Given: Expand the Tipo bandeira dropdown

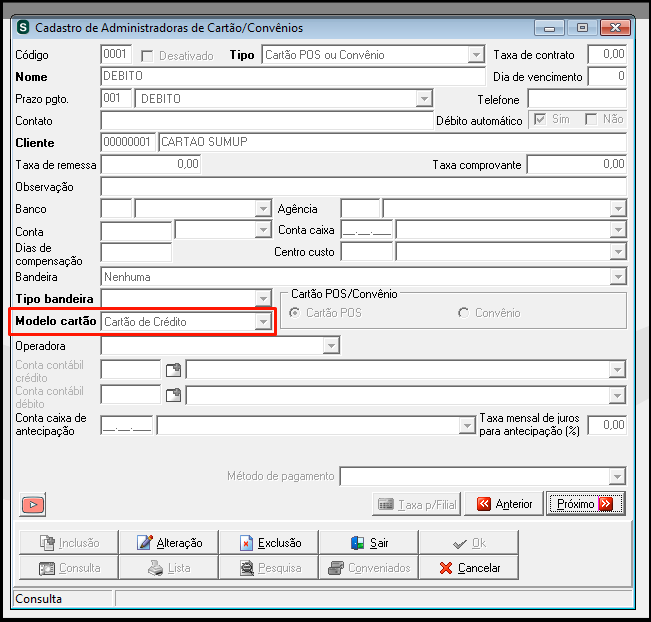Looking at the screenshot, I should point(263,299).
